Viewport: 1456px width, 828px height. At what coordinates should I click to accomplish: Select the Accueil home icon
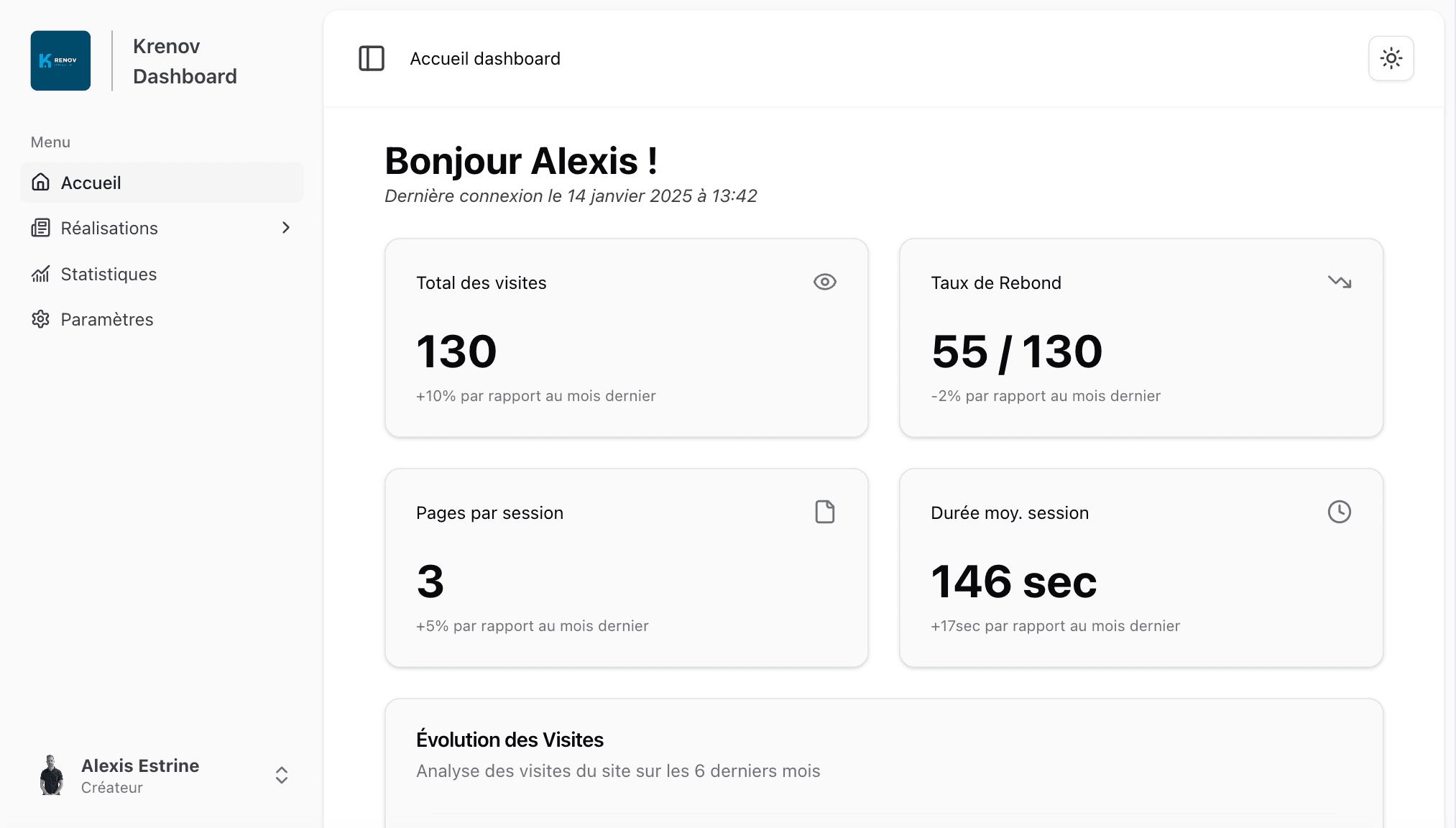click(40, 183)
